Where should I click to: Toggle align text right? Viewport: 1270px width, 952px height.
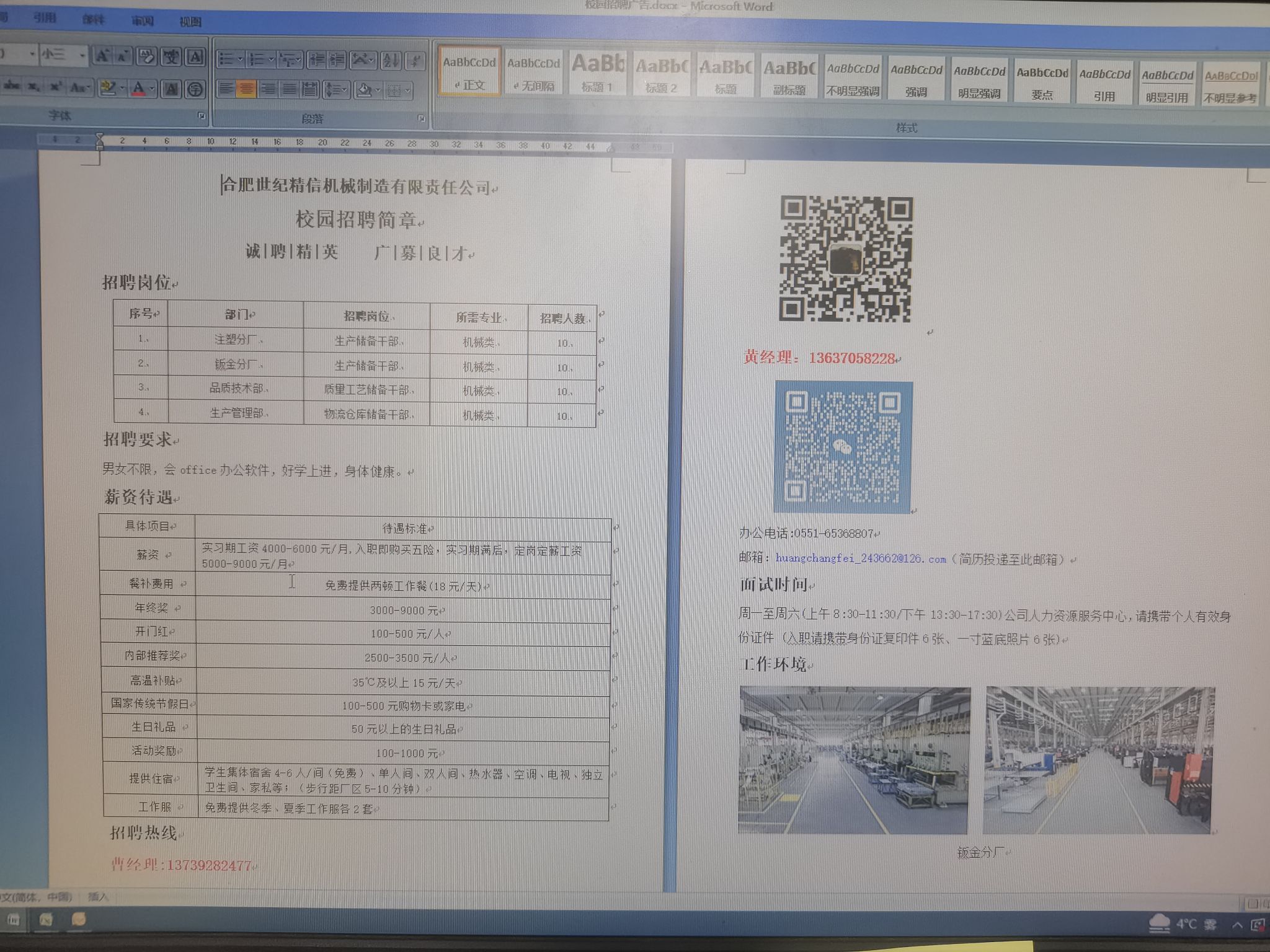coord(268,90)
